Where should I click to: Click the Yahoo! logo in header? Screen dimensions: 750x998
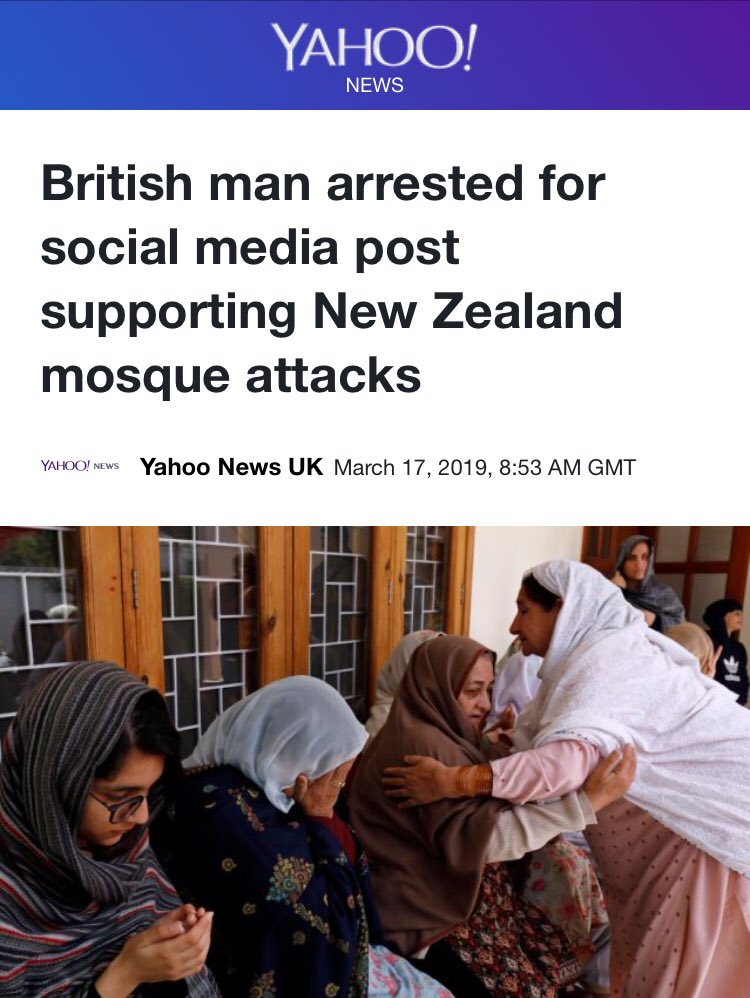[x=374, y=47]
